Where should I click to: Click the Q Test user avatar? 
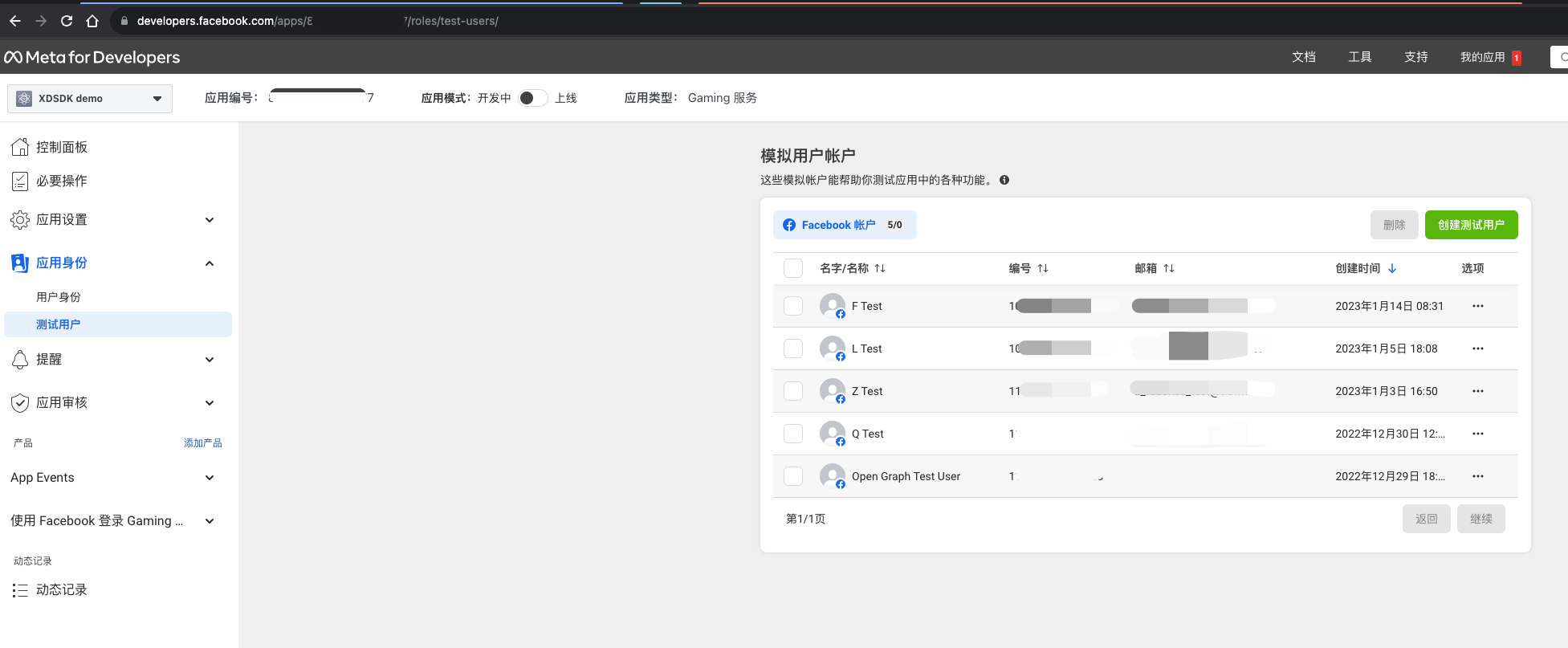(x=833, y=434)
